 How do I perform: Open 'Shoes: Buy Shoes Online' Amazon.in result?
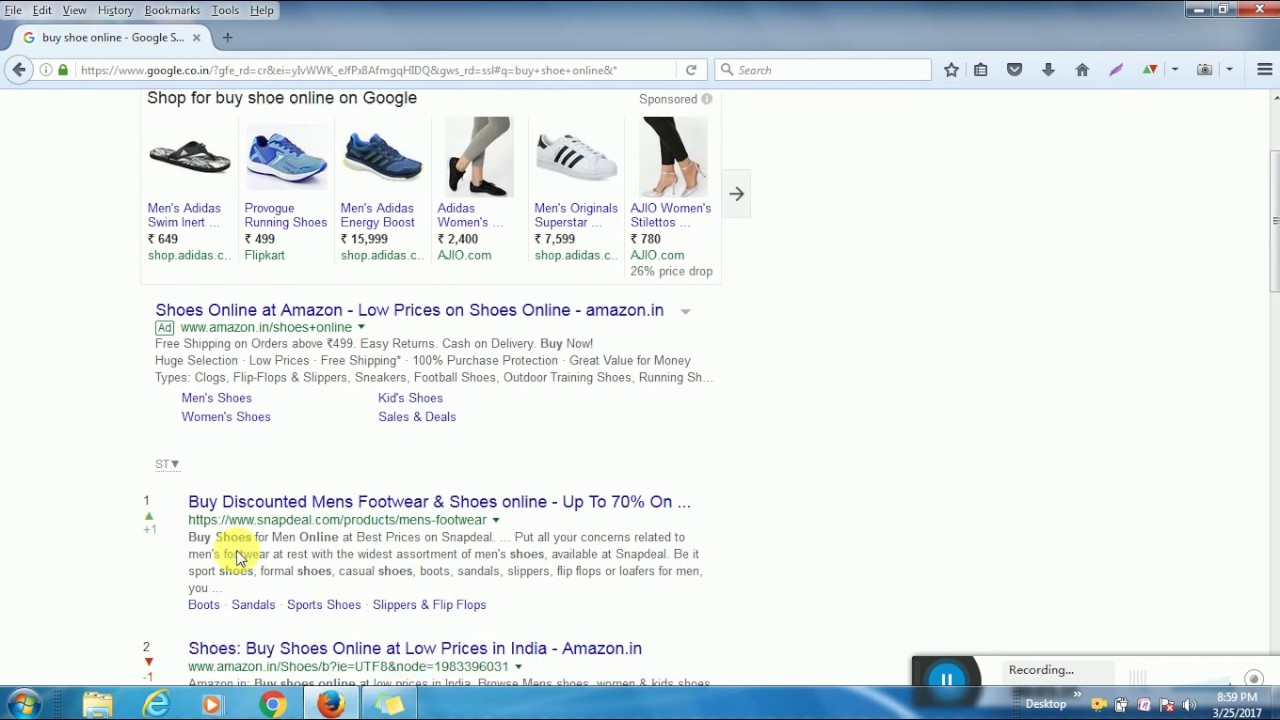click(x=415, y=648)
